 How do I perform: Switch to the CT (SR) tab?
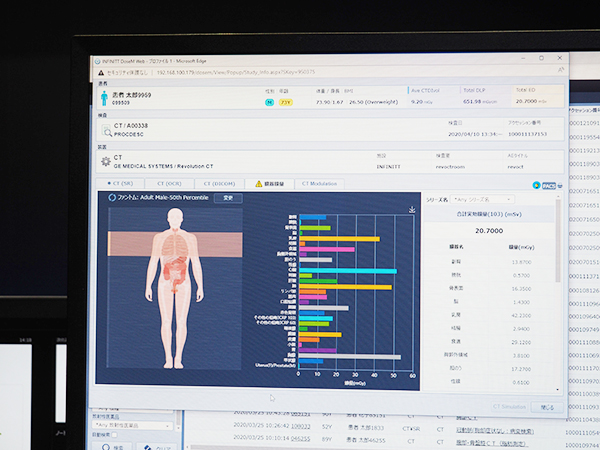point(125,184)
